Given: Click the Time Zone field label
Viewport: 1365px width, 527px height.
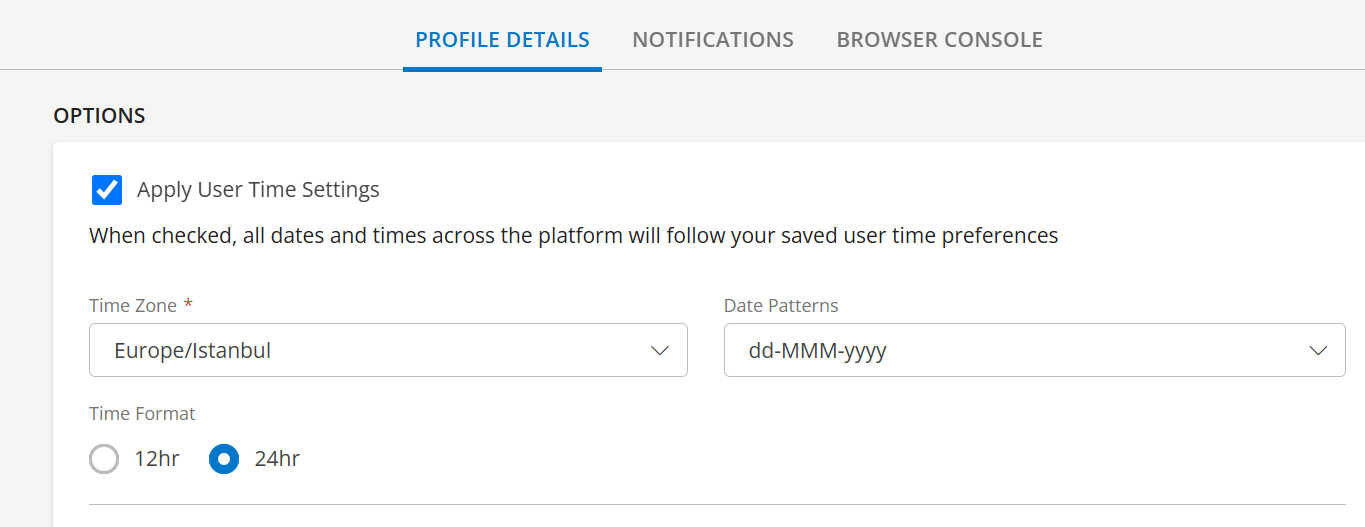Looking at the screenshot, I should tap(133, 306).
